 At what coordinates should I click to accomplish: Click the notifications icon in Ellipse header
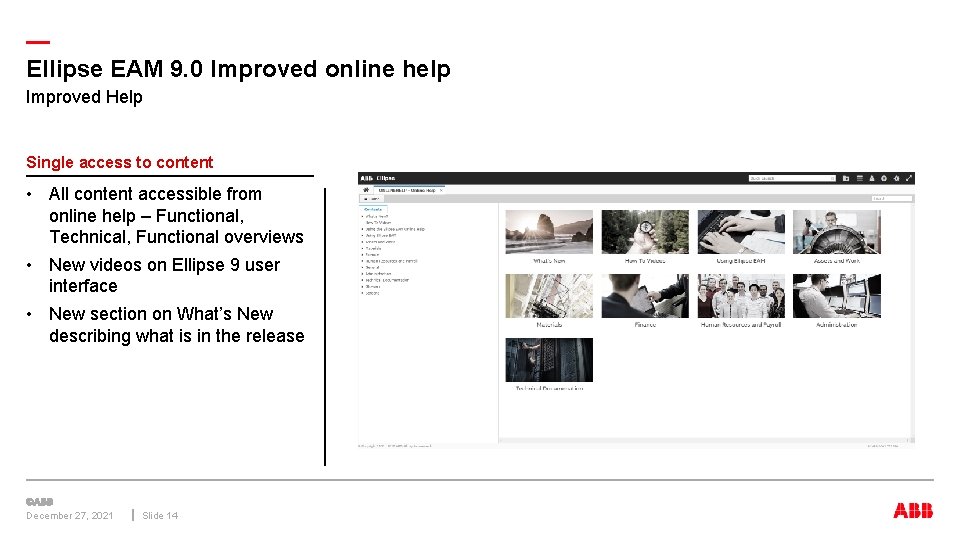click(x=872, y=178)
